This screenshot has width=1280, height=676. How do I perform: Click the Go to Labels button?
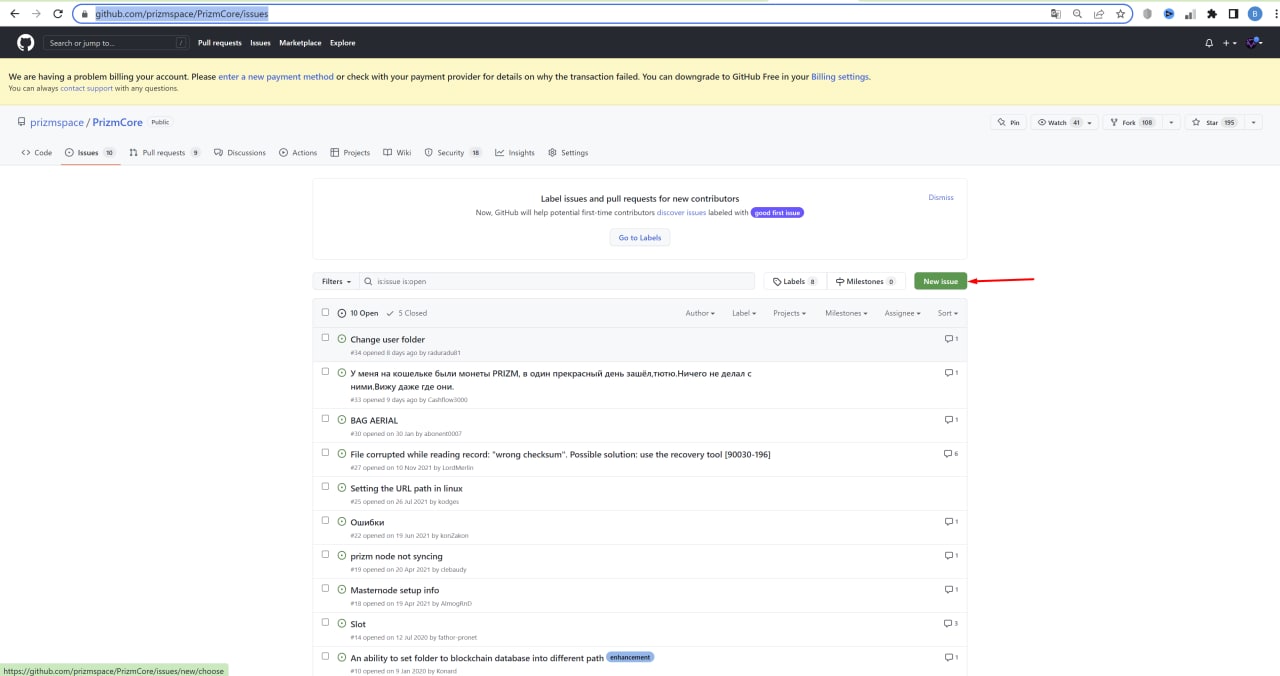coord(640,238)
